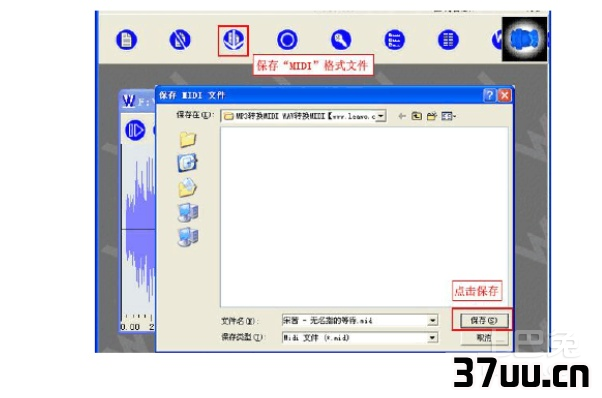The width and height of the screenshot is (602, 398).
Task: Click the blue glowing logo thumbnail
Action: coord(524,39)
